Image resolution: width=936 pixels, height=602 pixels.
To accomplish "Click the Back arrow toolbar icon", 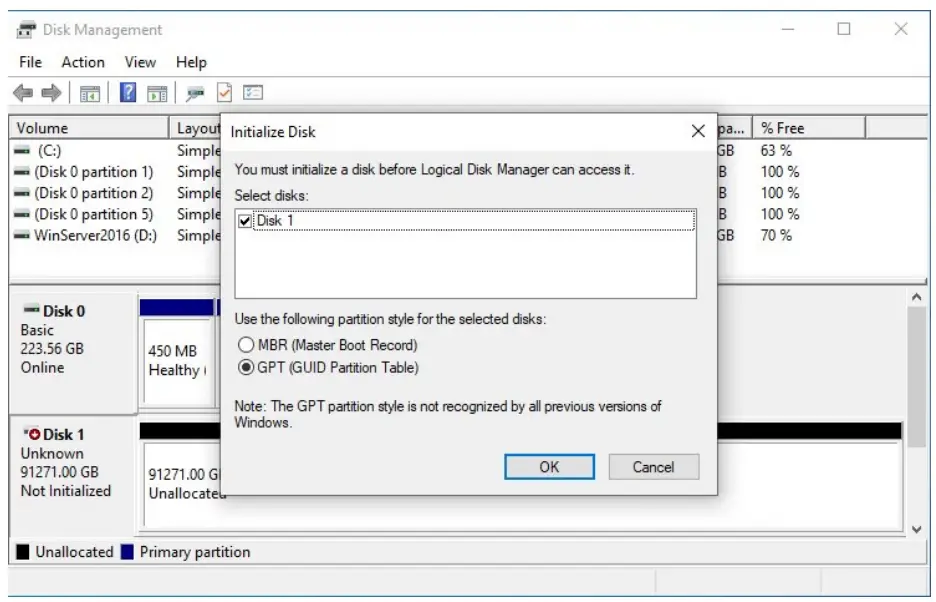I will pyautogui.click(x=23, y=93).
